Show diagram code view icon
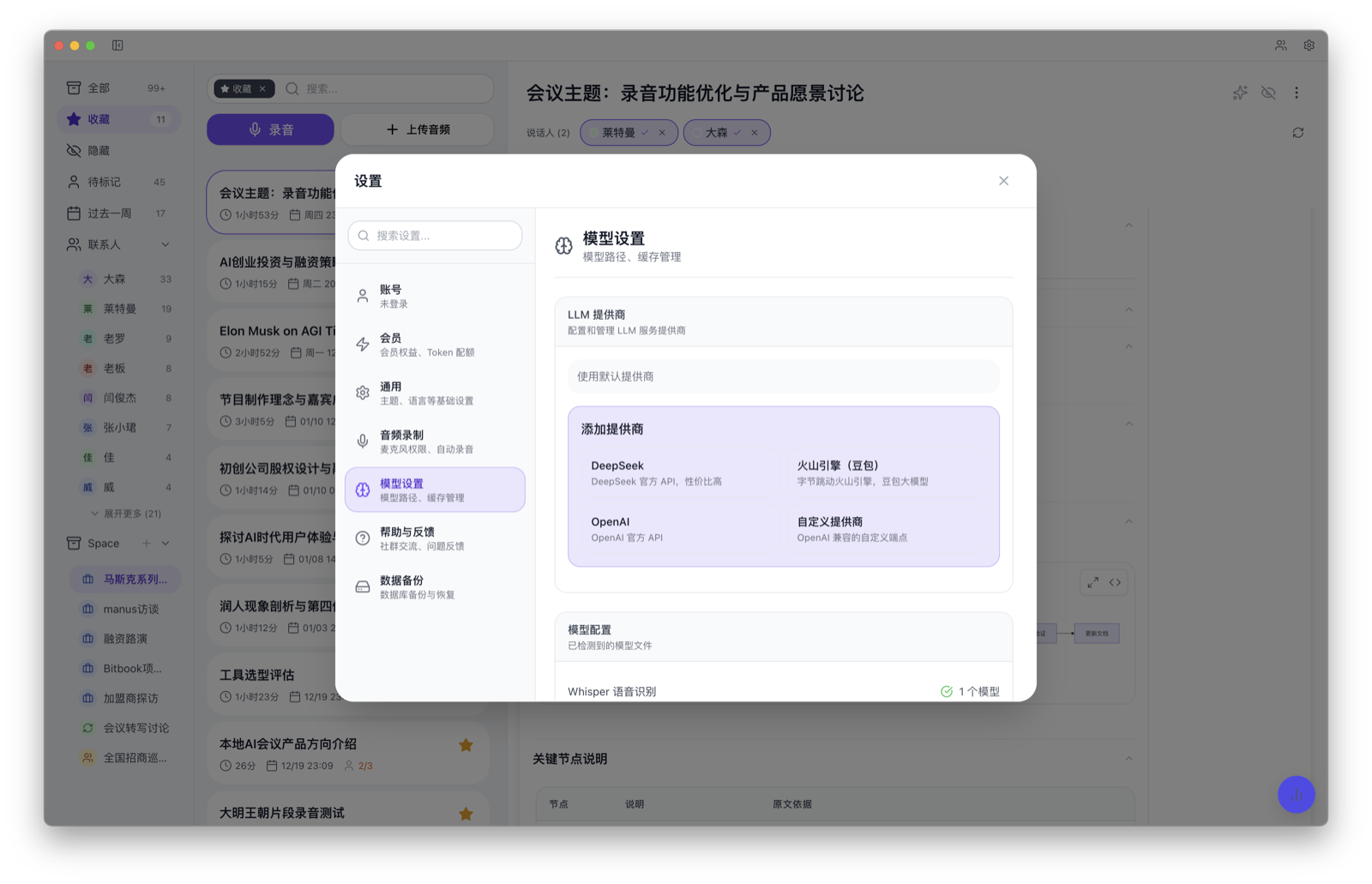The width and height of the screenshot is (1372, 884). [x=1115, y=582]
